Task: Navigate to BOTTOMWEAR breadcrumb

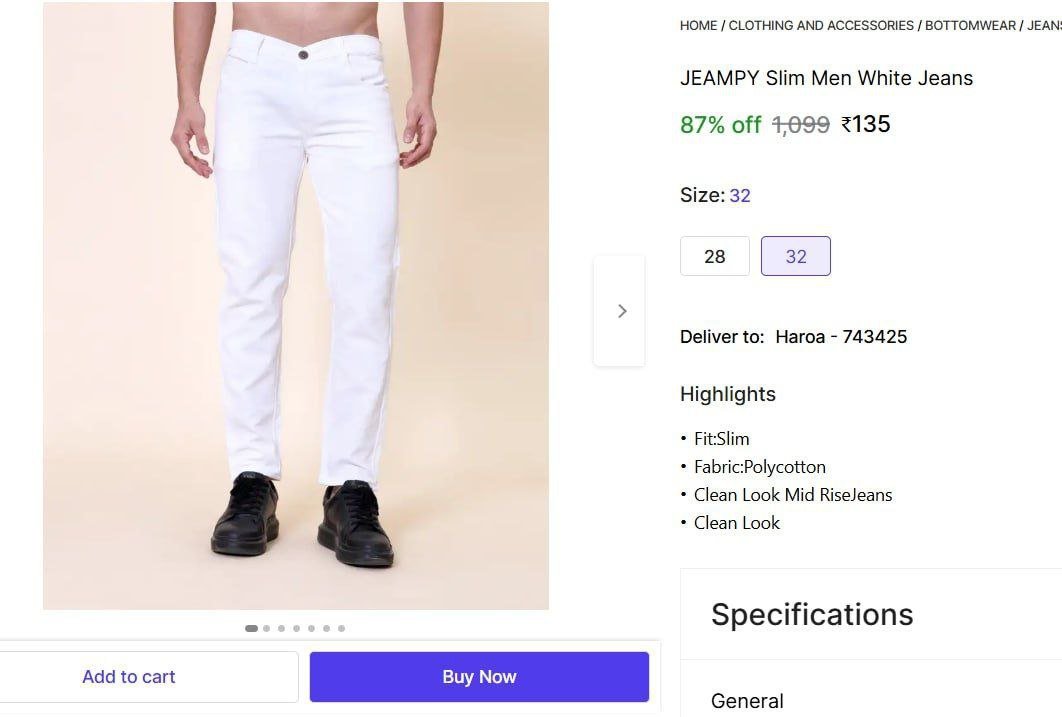Action: (969, 26)
